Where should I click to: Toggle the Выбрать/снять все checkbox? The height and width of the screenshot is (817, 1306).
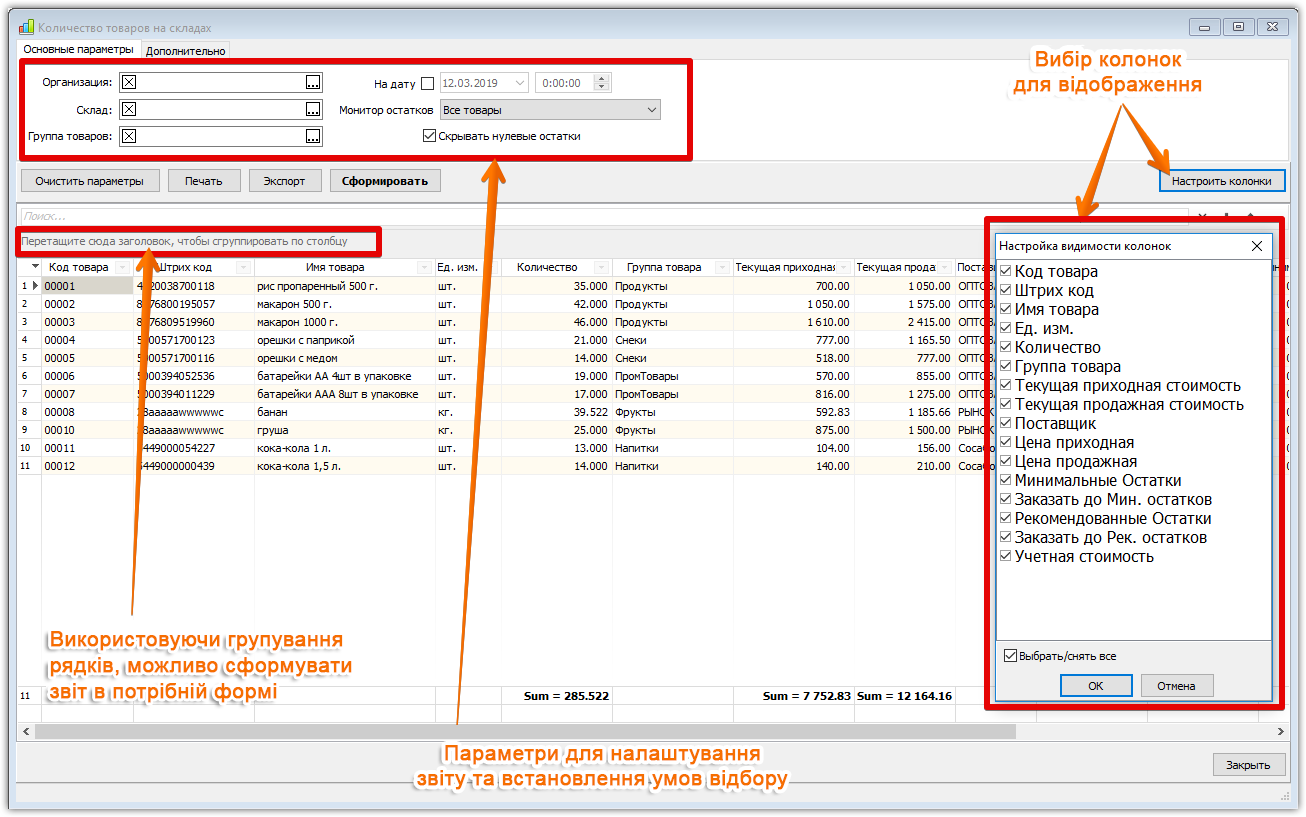tap(1010, 656)
